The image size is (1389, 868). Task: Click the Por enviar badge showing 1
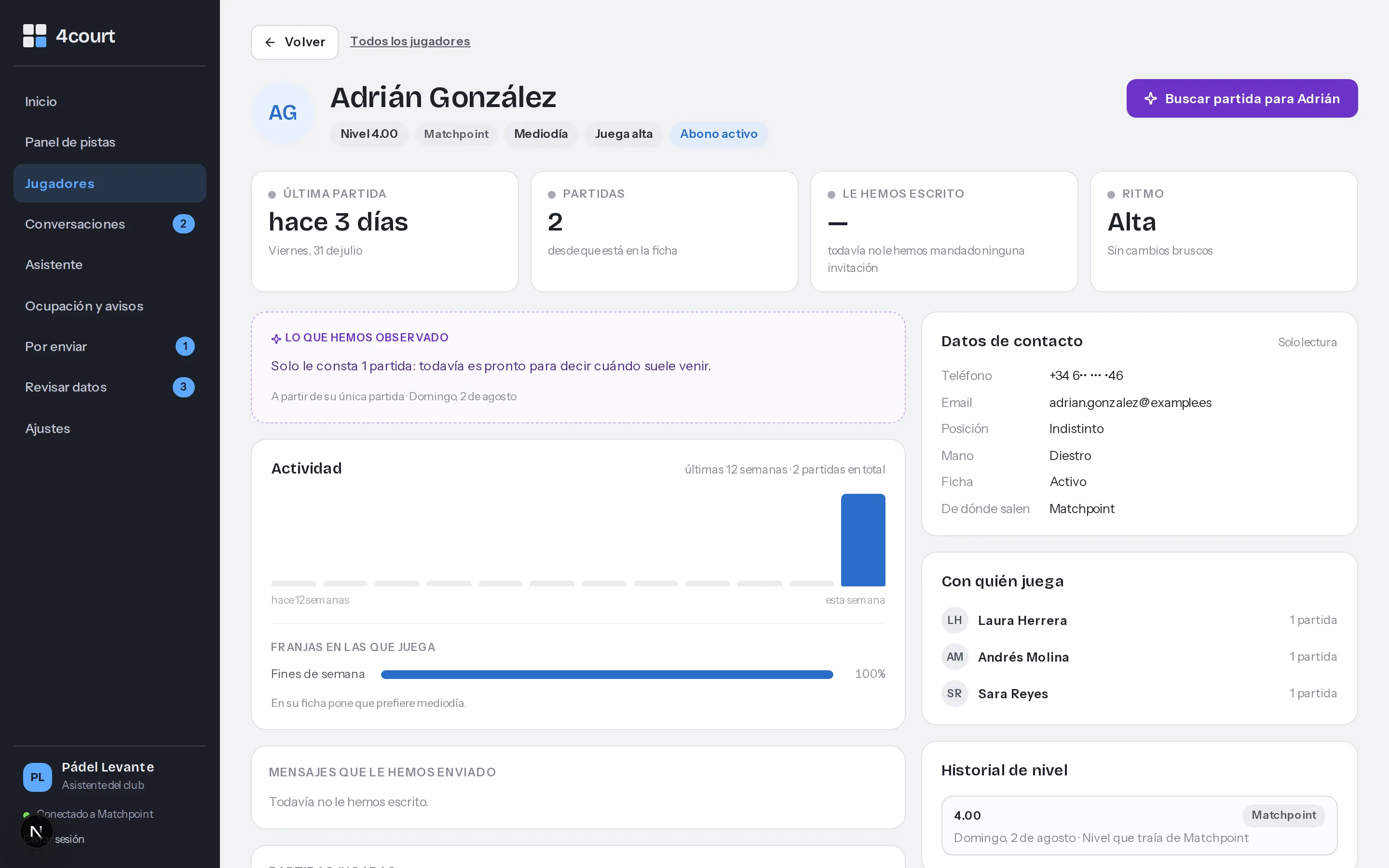click(x=185, y=346)
